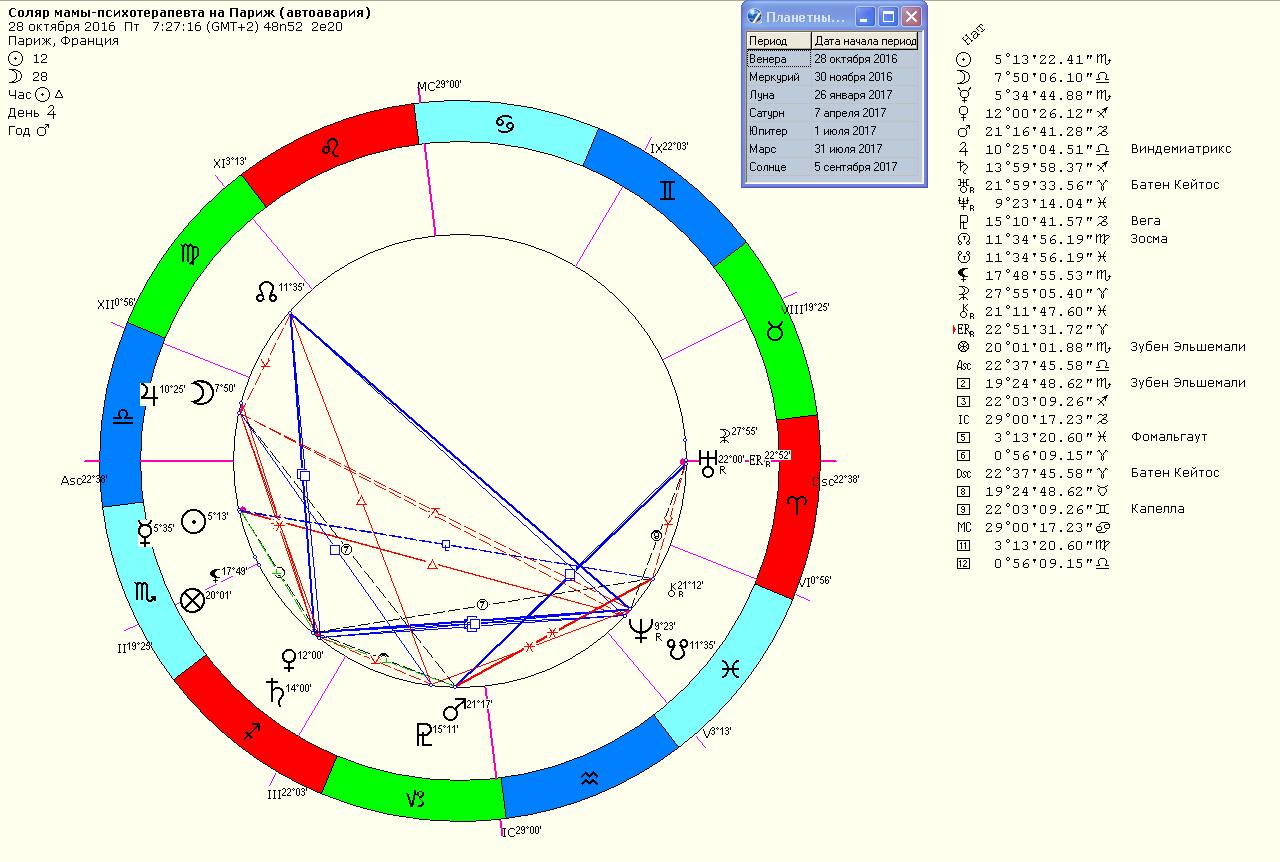Click the Black Moon Lilith glyph at 17°49'

coord(214,574)
